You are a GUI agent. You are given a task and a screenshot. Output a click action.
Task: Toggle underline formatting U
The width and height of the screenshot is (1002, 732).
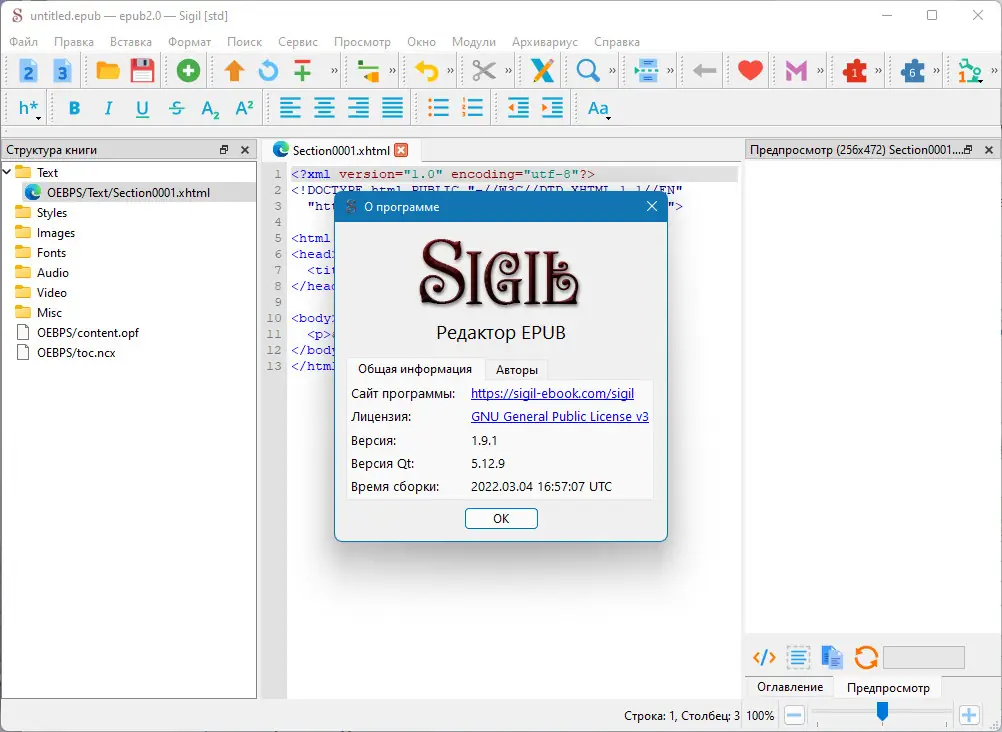(142, 109)
